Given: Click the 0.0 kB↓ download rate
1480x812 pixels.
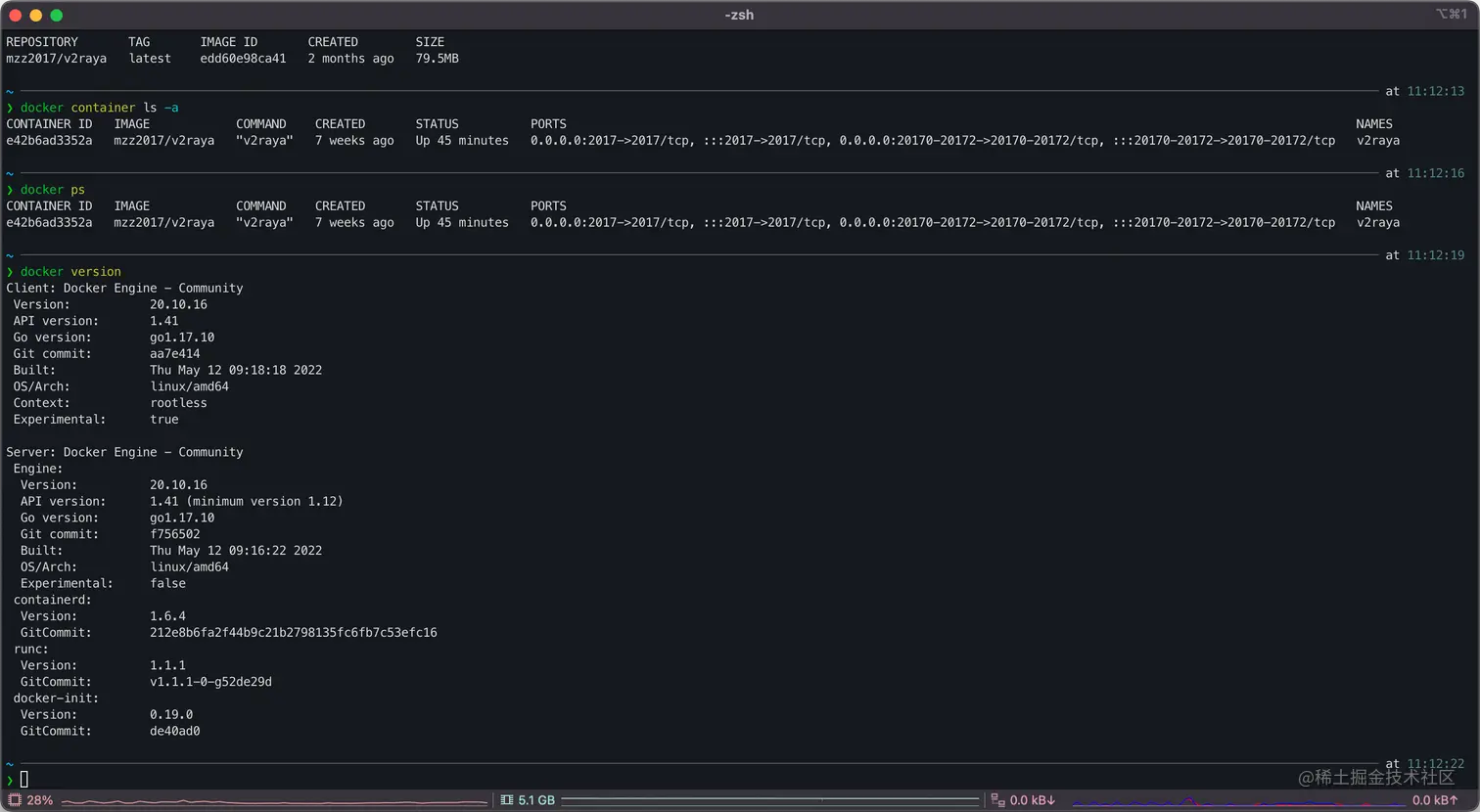Looking at the screenshot, I should pyautogui.click(x=1033, y=800).
